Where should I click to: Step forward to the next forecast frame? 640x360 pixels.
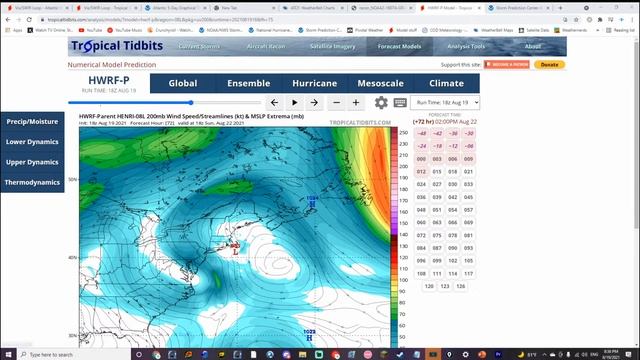314,102
